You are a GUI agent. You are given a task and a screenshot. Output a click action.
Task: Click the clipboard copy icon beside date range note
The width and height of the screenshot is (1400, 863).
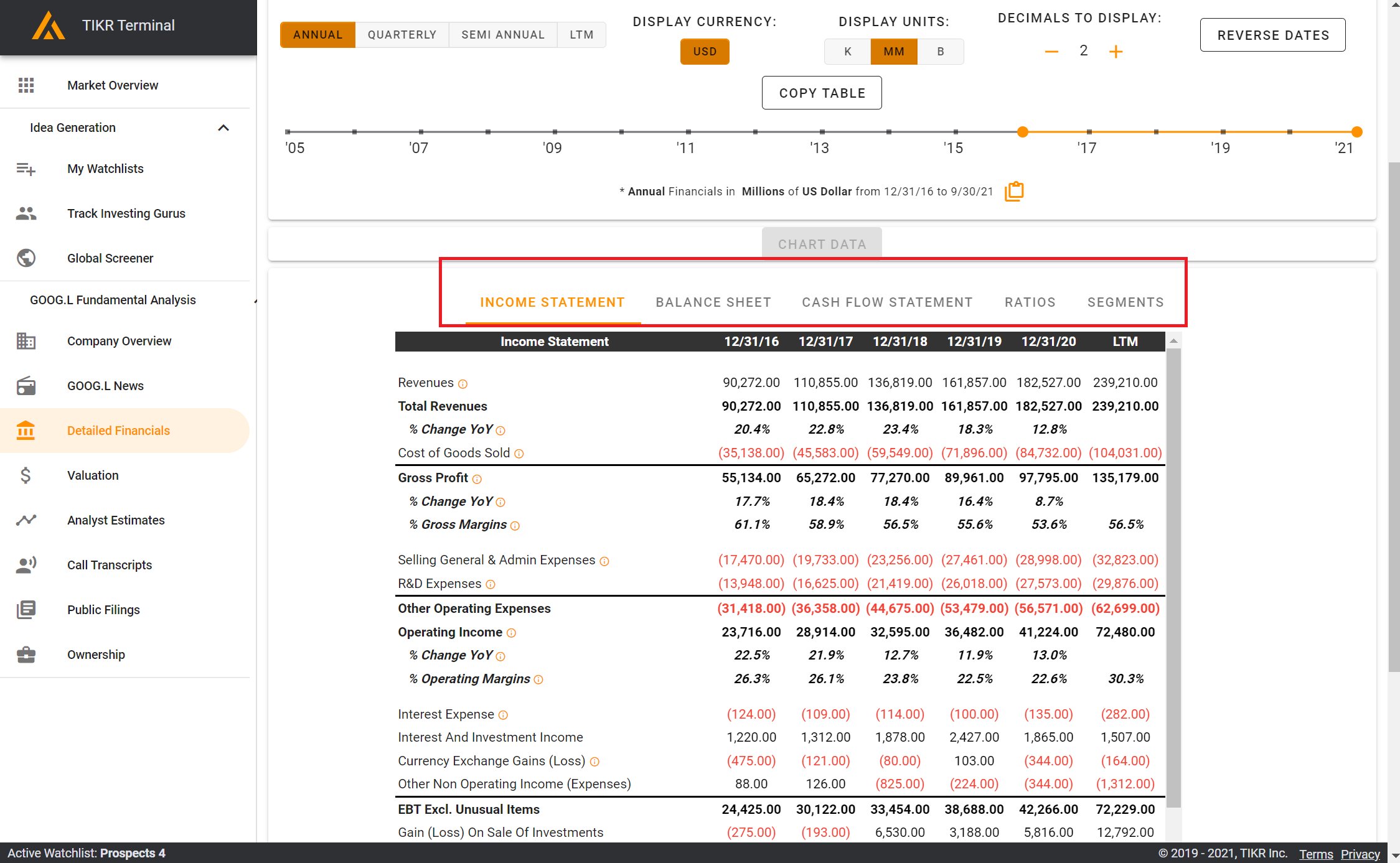point(1014,191)
